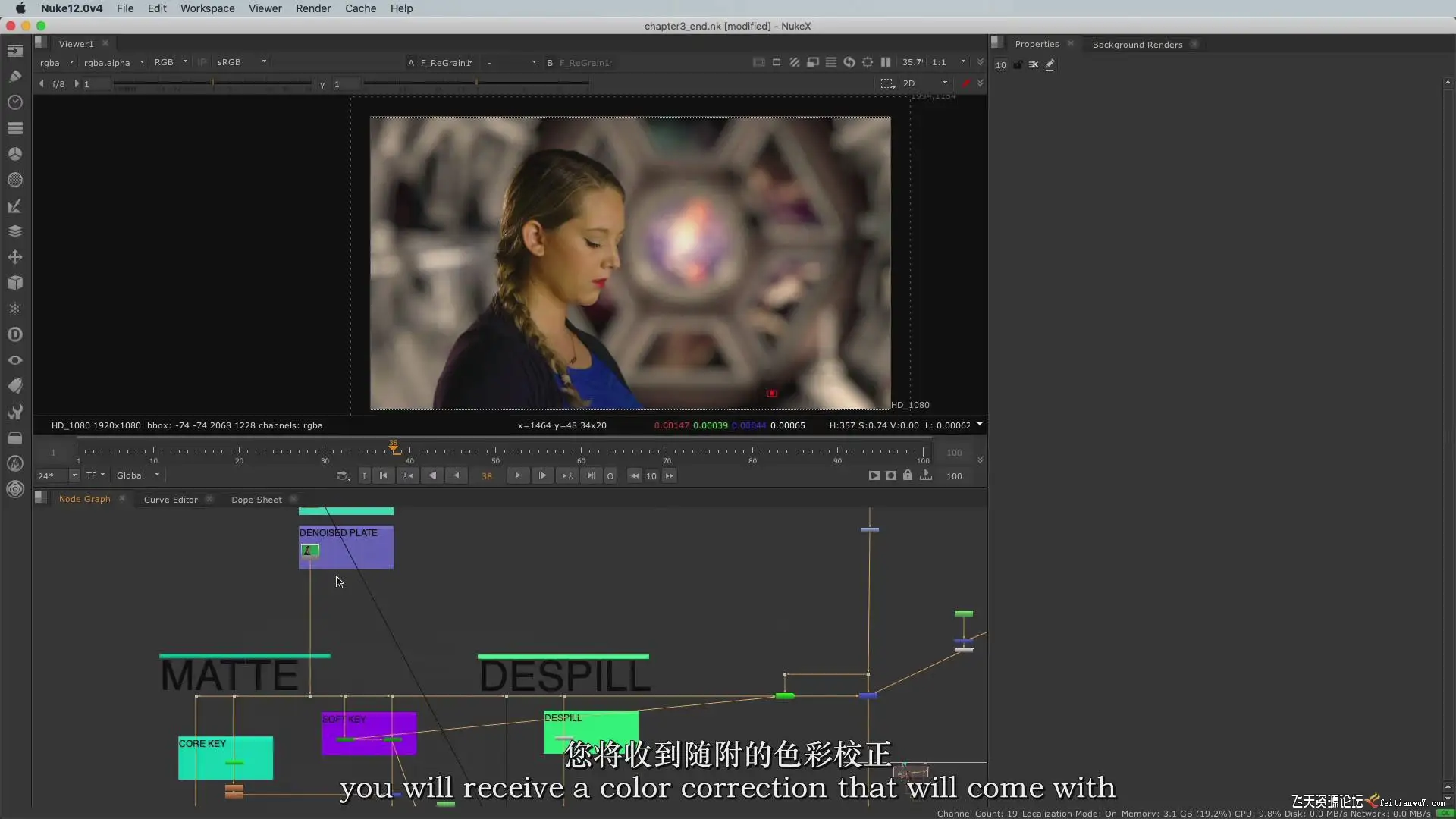This screenshot has width=1456, height=819.
Task: Go to last frame
Action: (x=591, y=476)
